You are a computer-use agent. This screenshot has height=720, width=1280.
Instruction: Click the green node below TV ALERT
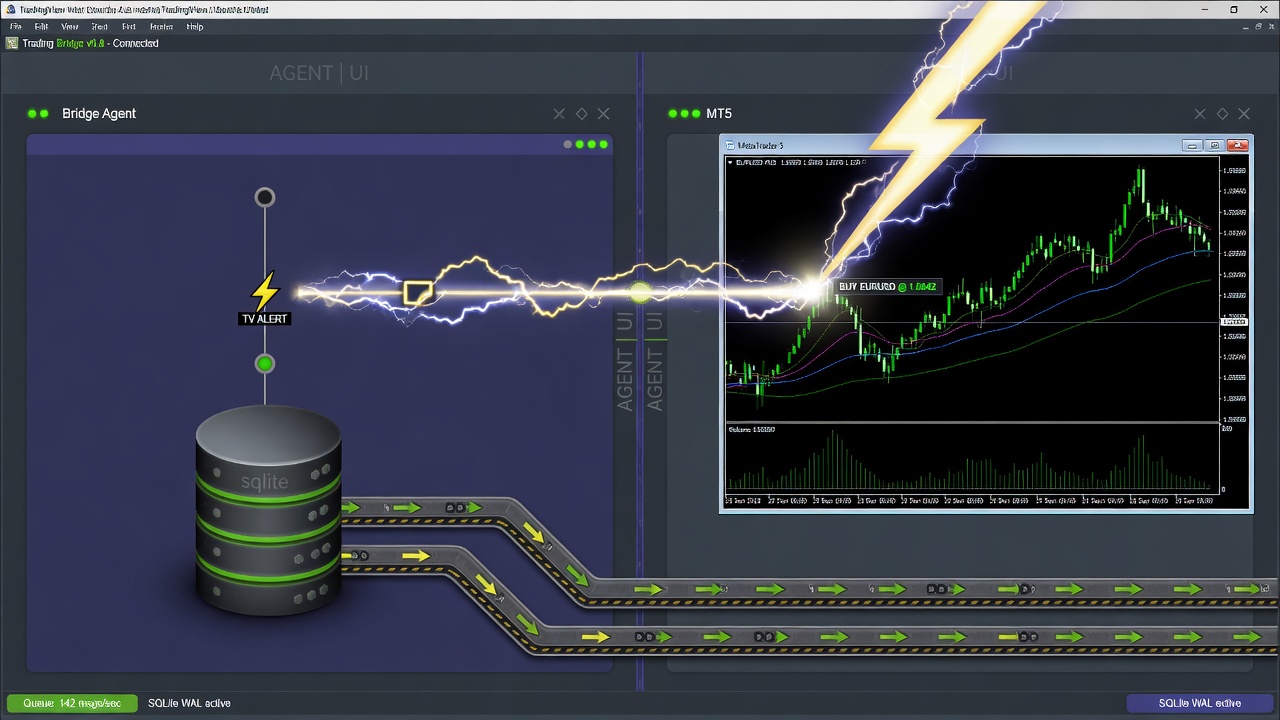264,364
